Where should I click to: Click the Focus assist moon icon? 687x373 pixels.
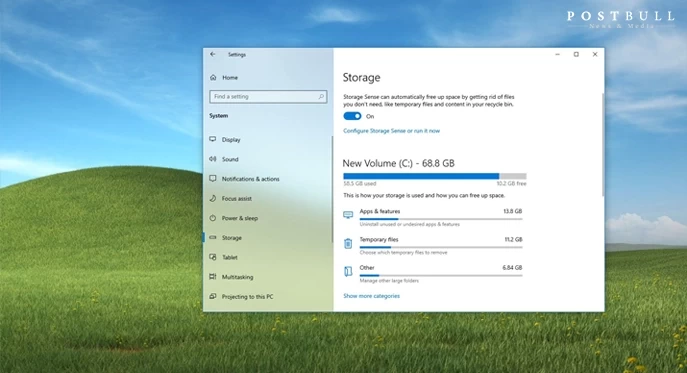pyautogui.click(x=213, y=199)
